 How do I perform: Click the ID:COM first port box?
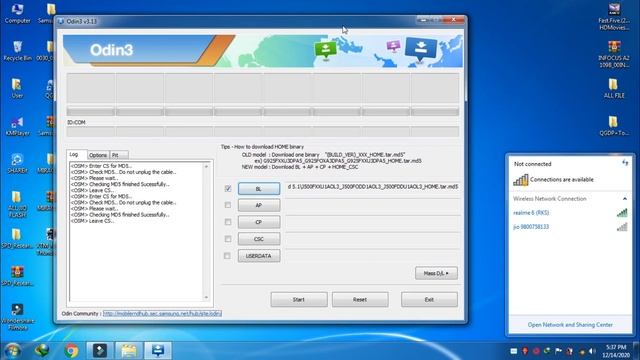pos(91,131)
